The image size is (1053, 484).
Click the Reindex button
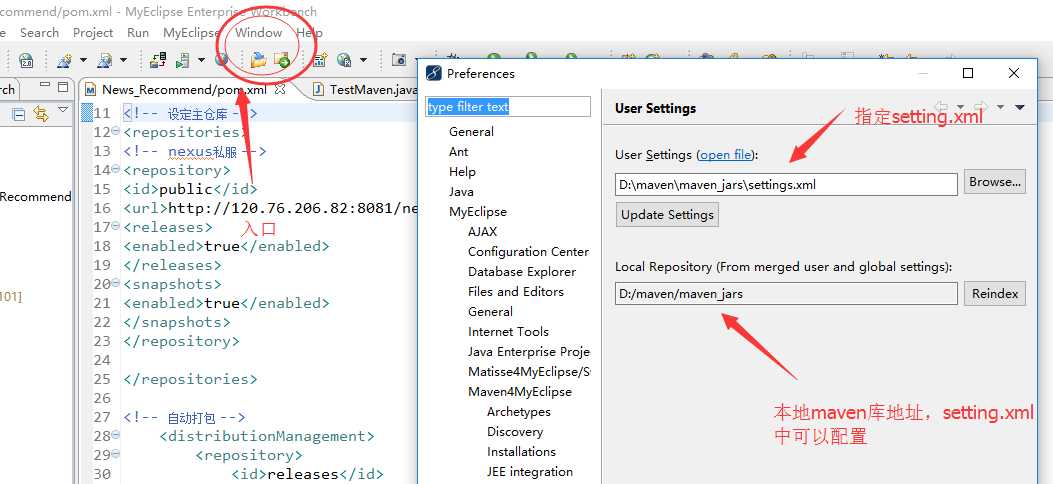[x=995, y=293]
